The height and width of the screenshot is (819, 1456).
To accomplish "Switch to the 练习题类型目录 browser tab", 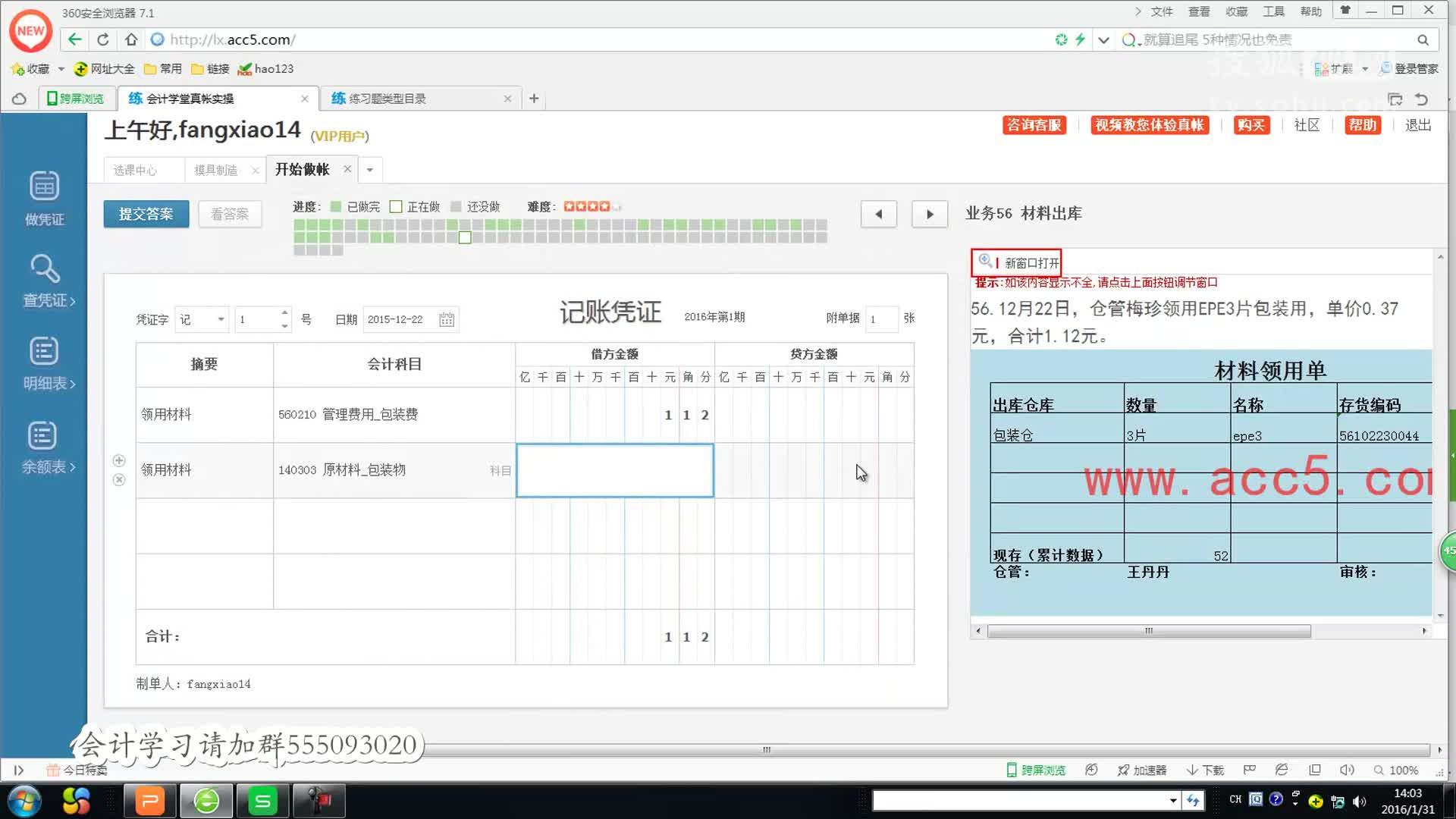I will click(x=387, y=99).
